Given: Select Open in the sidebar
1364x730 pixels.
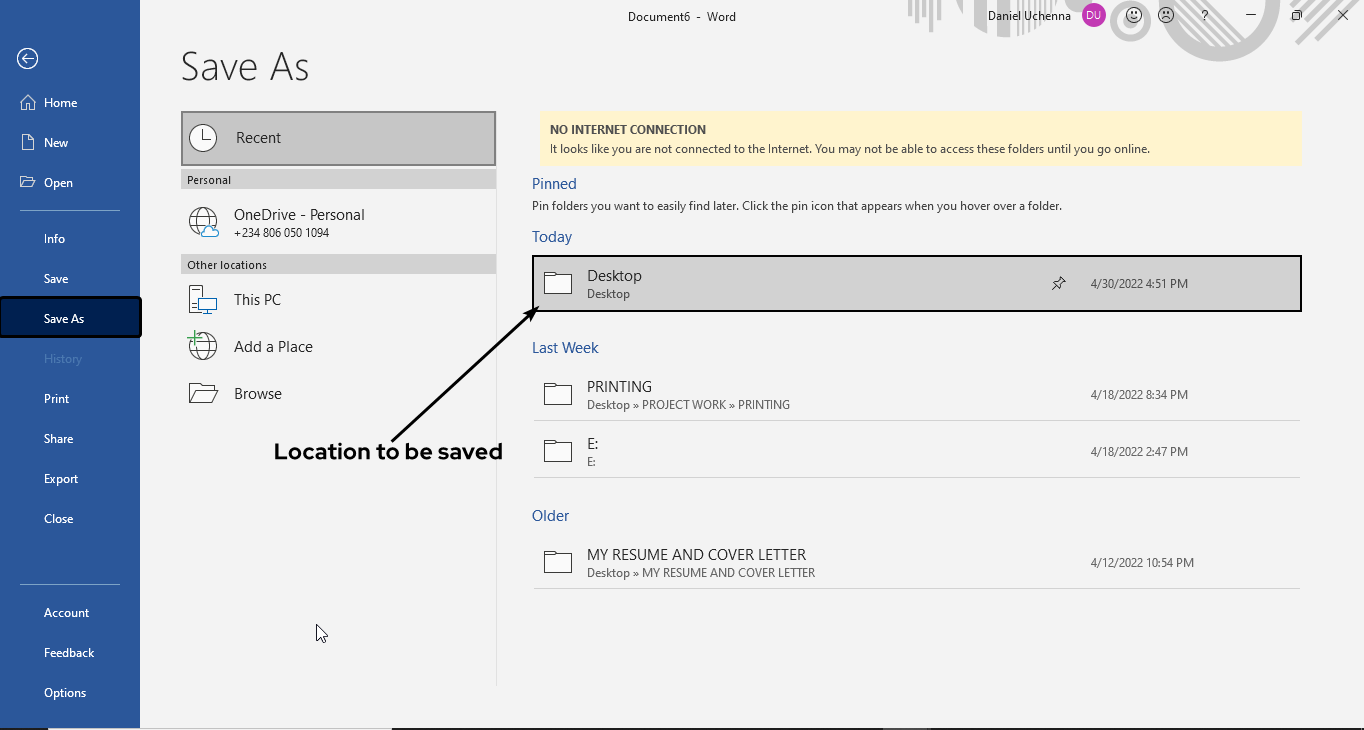Looking at the screenshot, I should [x=58, y=183].
